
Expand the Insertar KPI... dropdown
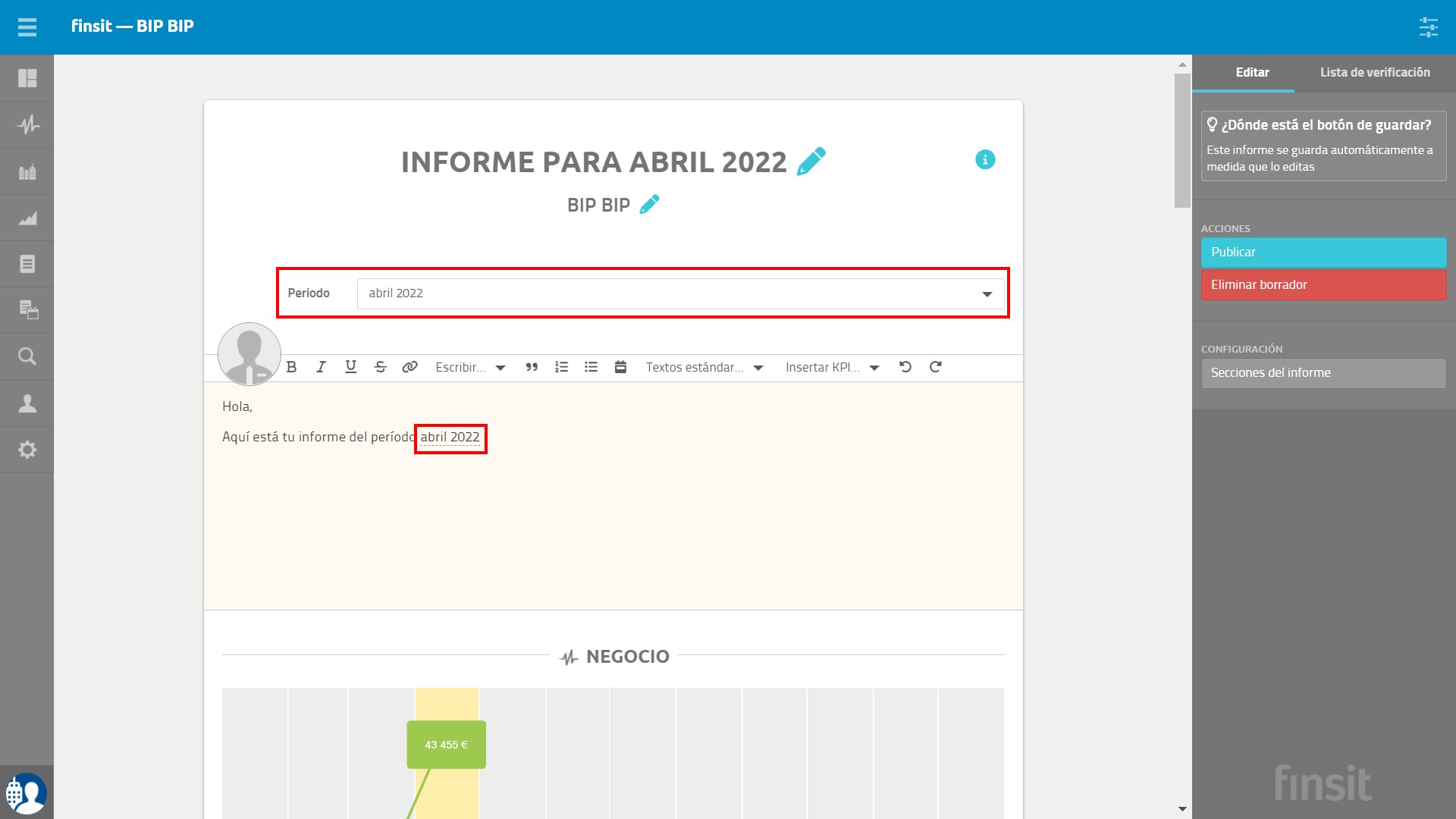click(x=833, y=367)
